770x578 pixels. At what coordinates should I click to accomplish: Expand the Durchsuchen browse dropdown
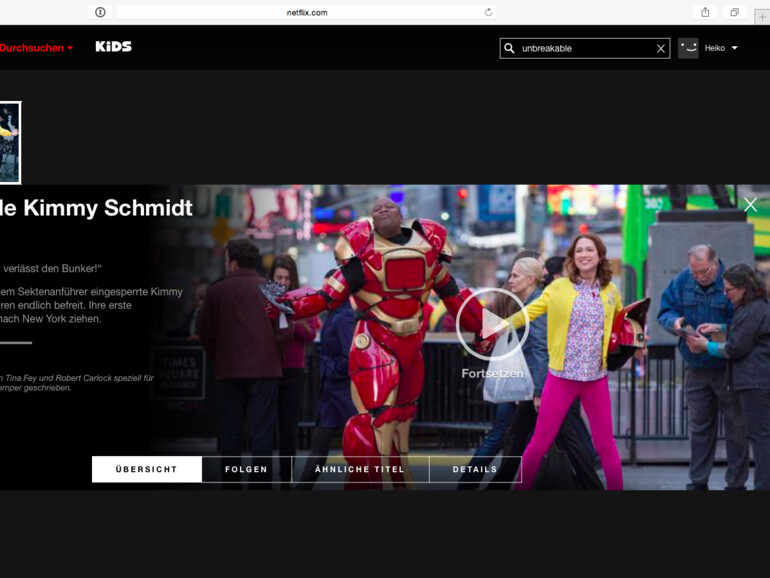pyautogui.click(x=36, y=48)
